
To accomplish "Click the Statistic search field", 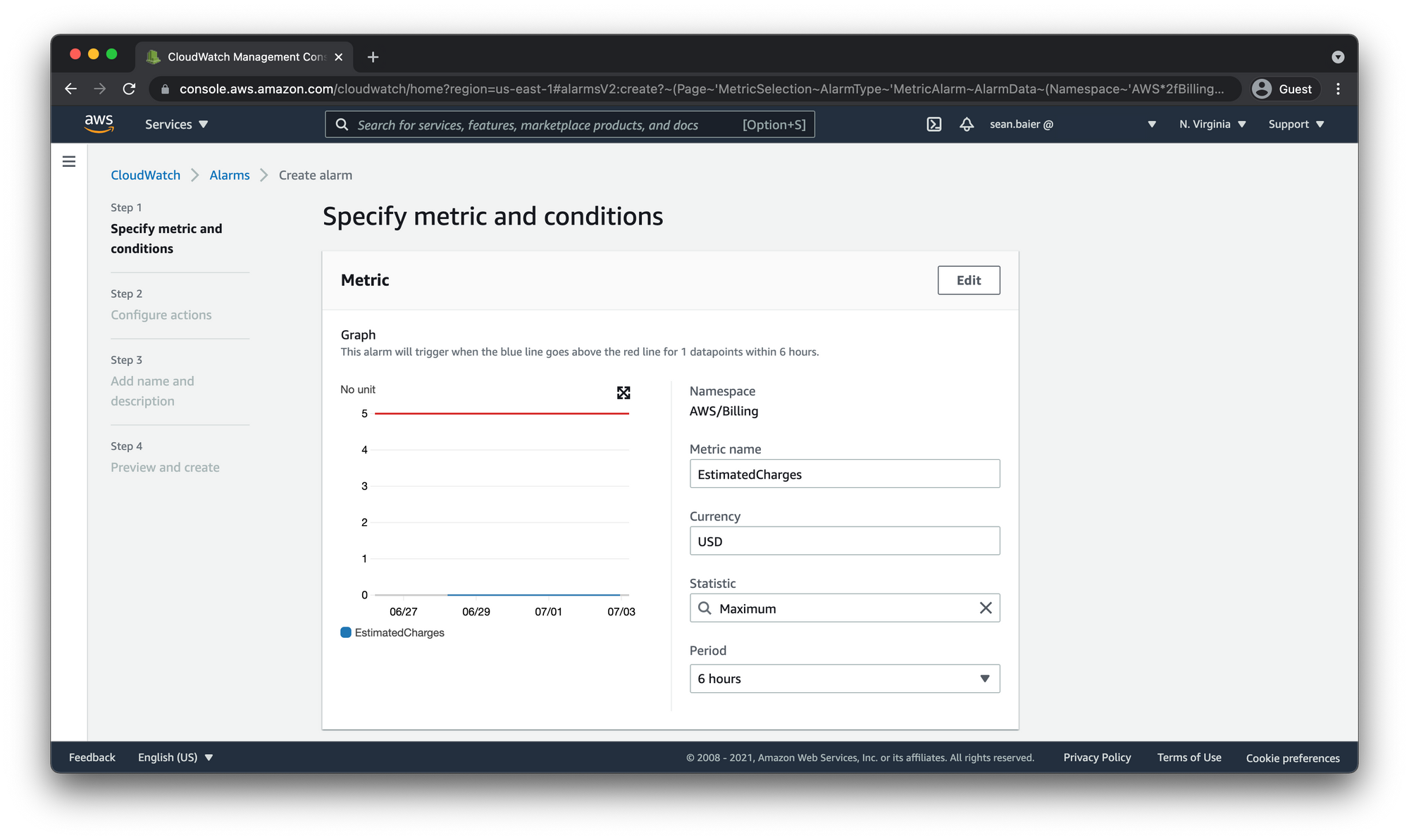I will pyautogui.click(x=844, y=607).
